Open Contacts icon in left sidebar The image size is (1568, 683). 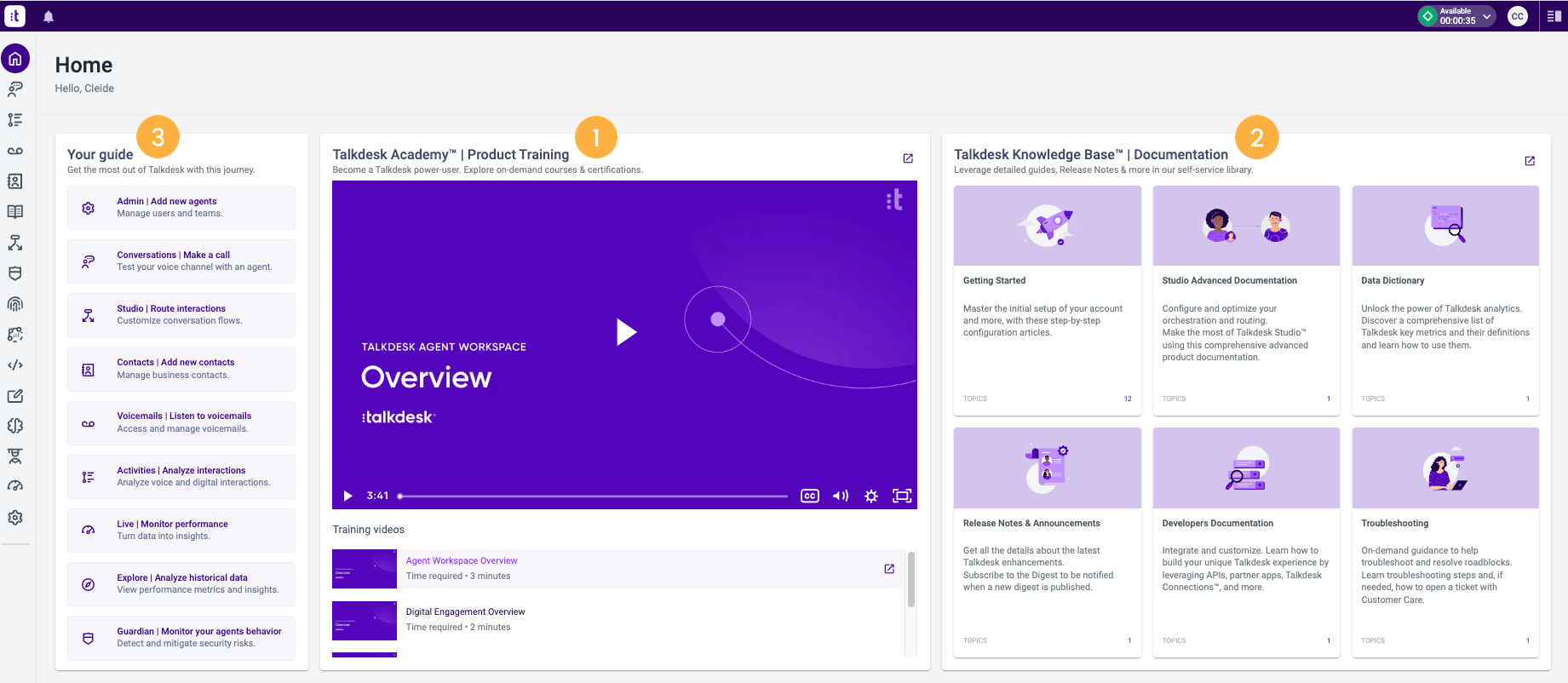tap(15, 181)
